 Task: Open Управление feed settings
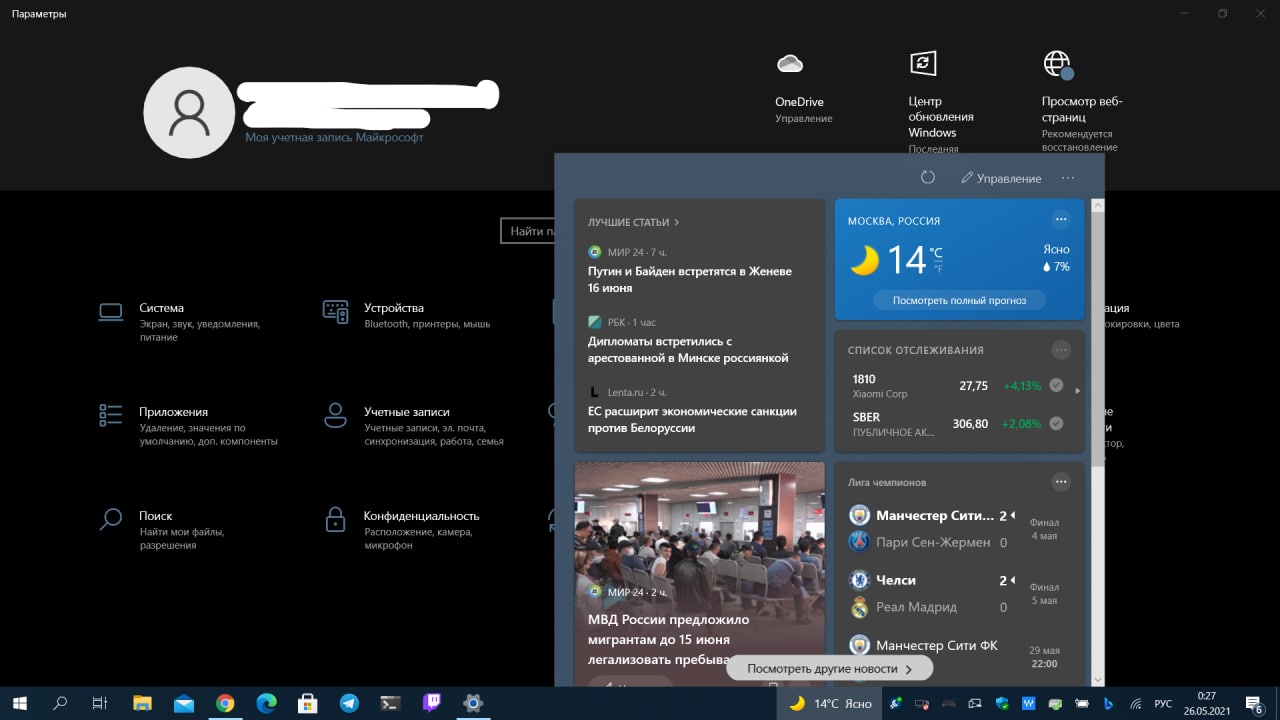click(1001, 178)
